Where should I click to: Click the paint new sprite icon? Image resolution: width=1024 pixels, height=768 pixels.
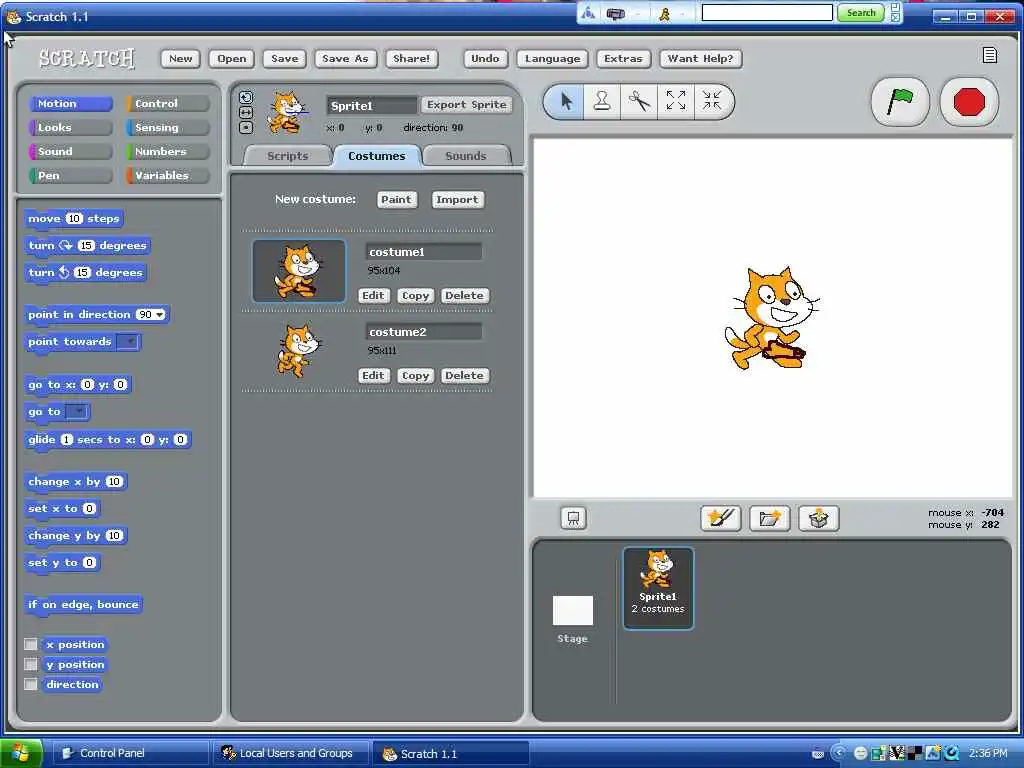click(720, 519)
